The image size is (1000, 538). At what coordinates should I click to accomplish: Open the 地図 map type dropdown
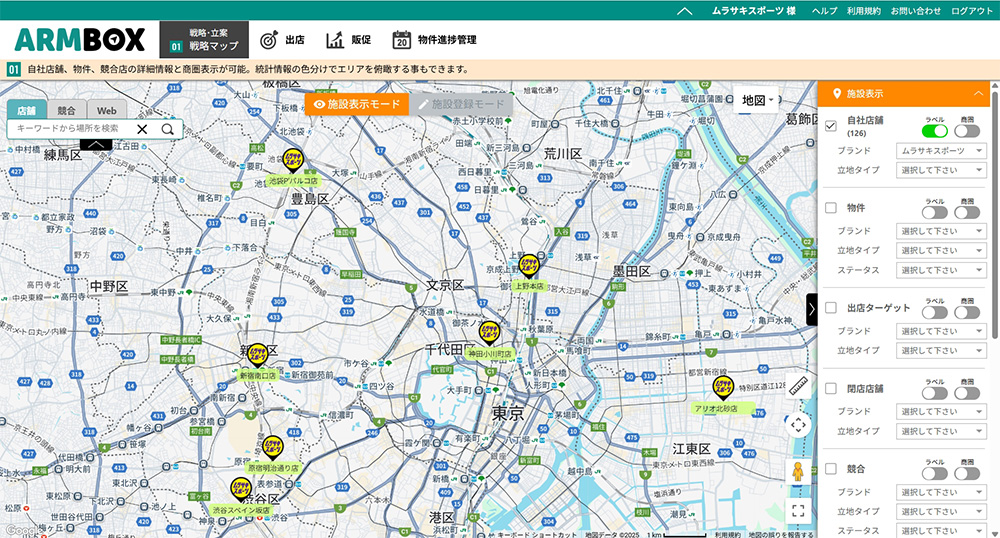point(758,100)
